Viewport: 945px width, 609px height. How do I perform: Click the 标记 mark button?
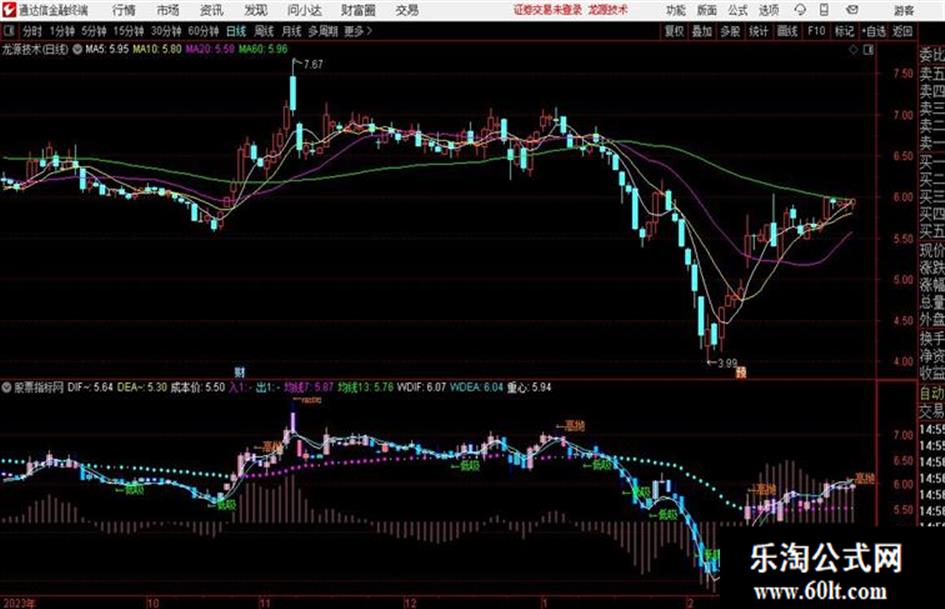(844, 31)
